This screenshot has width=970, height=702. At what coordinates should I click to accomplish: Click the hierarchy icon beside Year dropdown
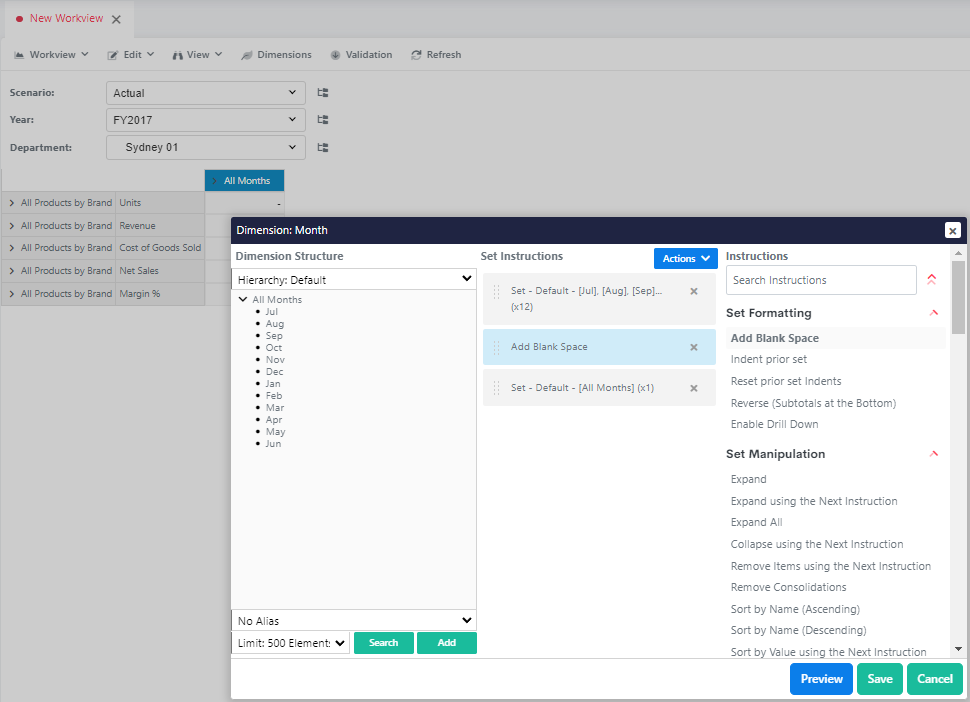coord(323,120)
